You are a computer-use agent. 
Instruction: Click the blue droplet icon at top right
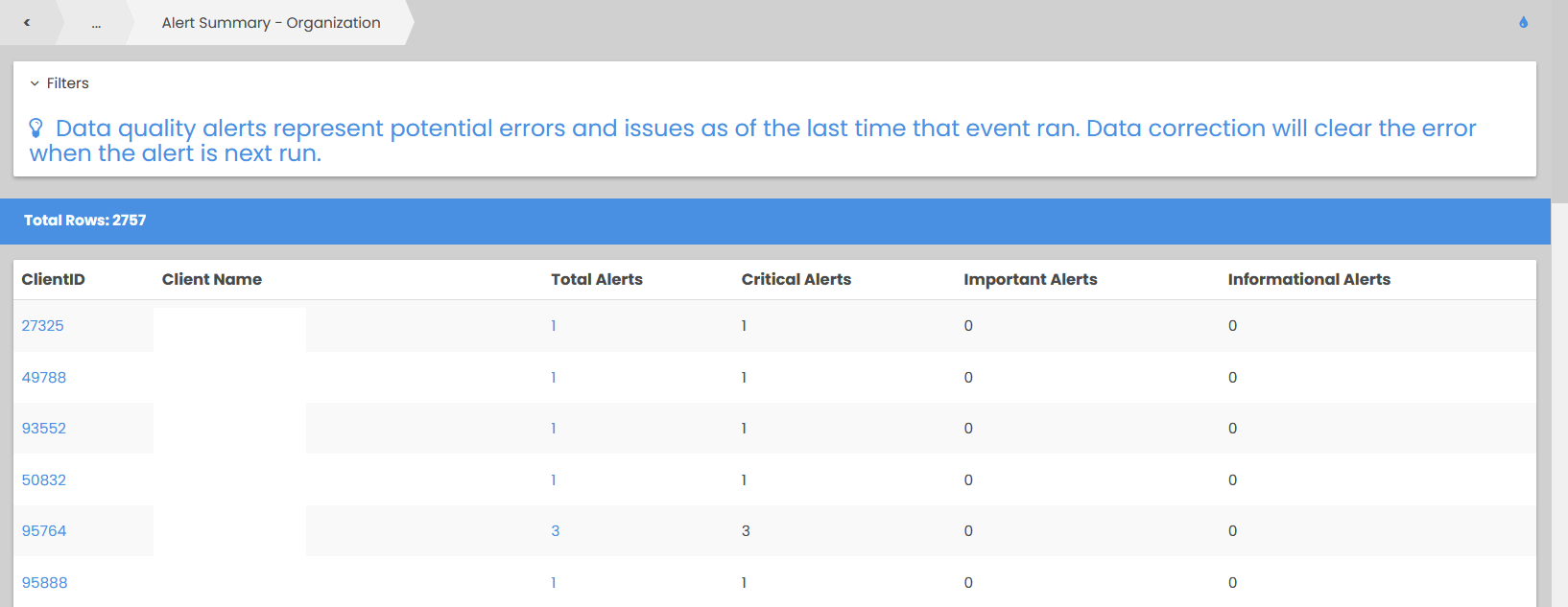(1523, 23)
